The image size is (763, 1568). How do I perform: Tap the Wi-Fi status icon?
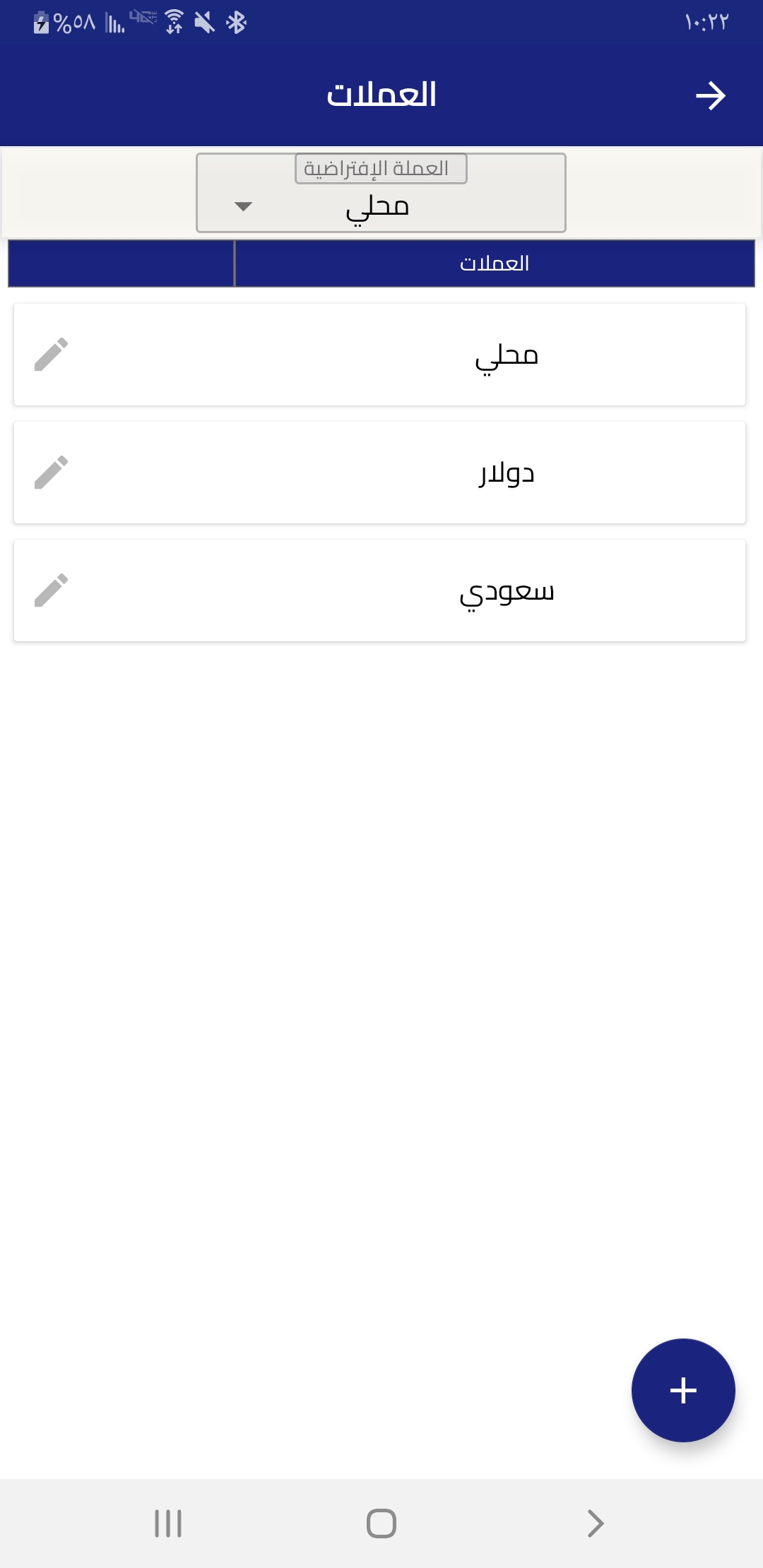coord(174,23)
